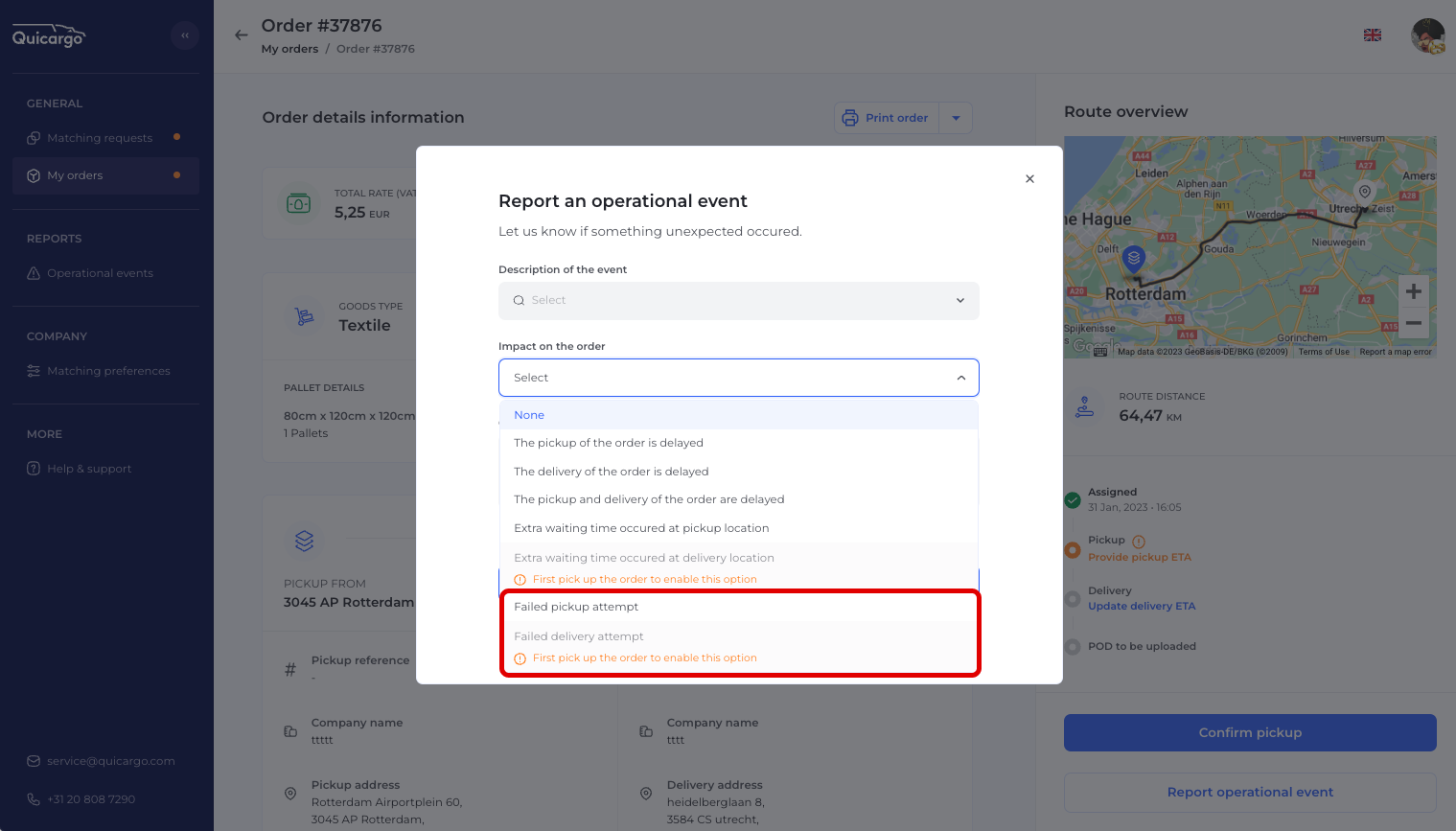Zoom out on the route map
Image resolution: width=1456 pixels, height=831 pixels.
point(1414,323)
